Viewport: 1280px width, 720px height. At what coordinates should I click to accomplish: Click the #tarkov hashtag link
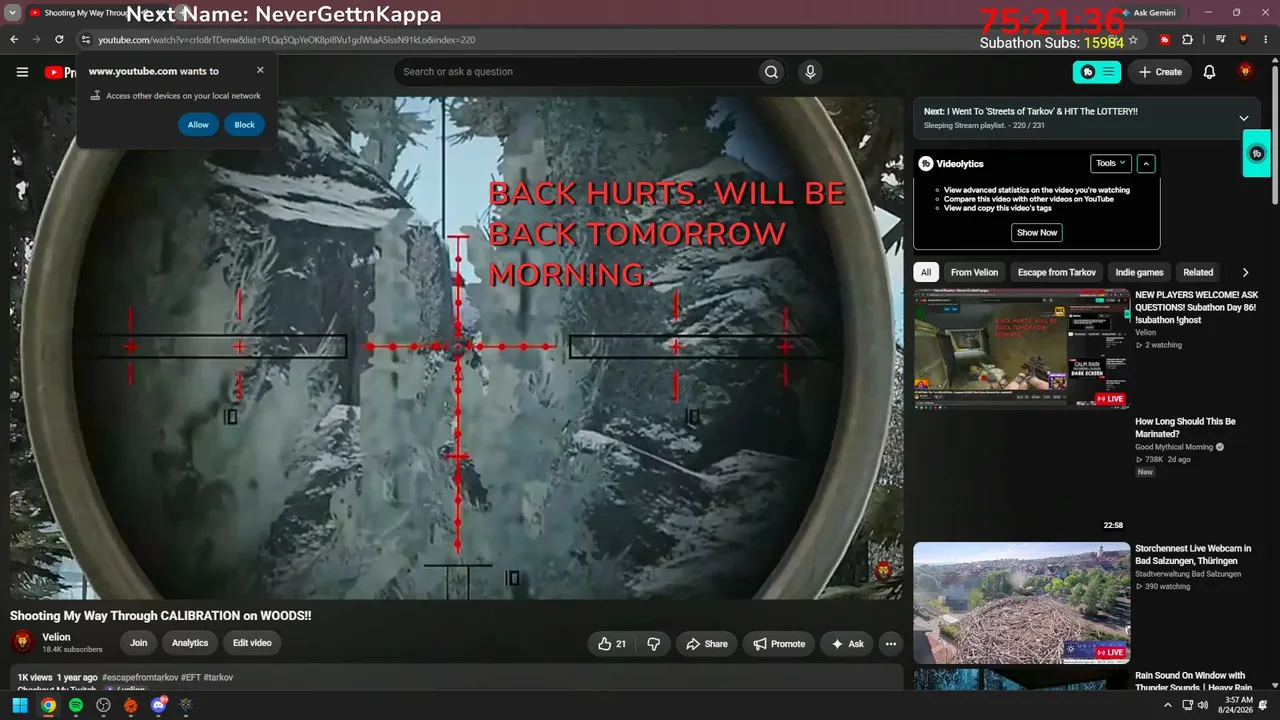(x=219, y=677)
